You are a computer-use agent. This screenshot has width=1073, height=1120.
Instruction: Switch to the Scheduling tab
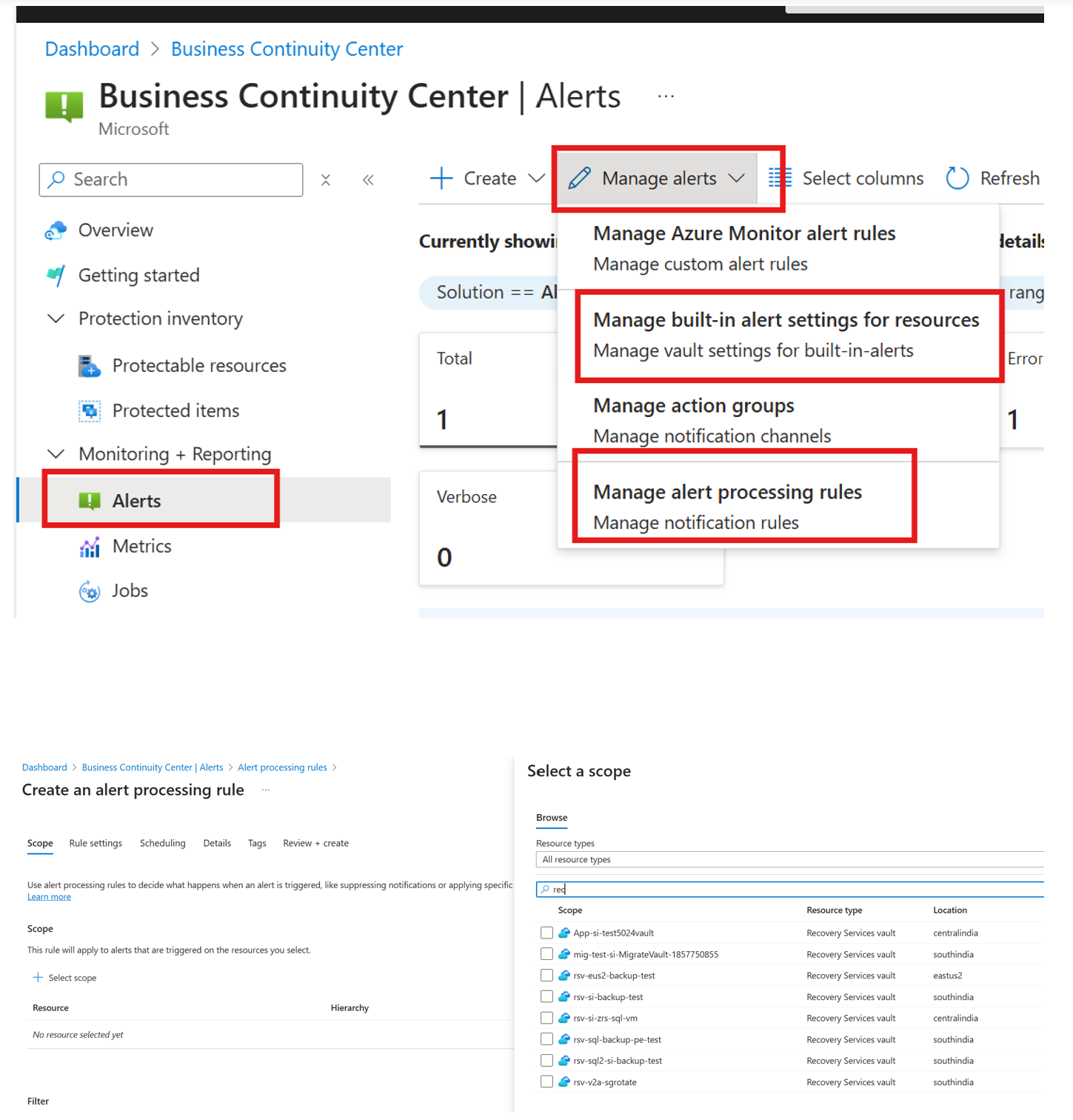tap(163, 844)
